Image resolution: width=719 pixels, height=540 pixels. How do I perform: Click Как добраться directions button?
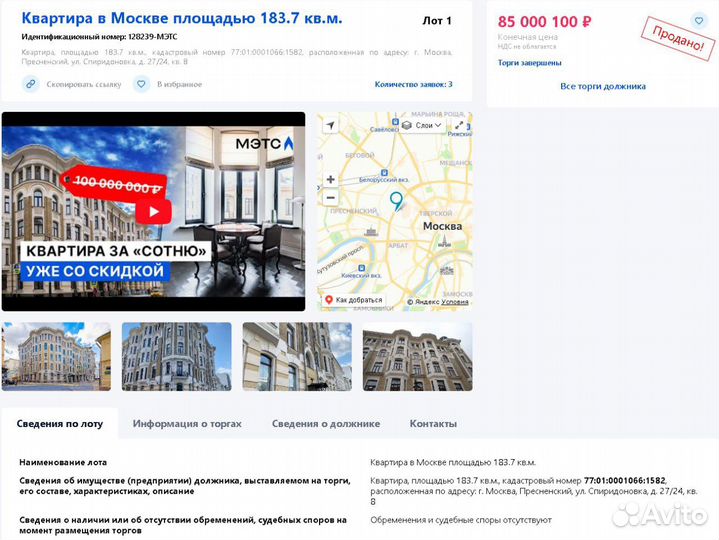pyautogui.click(x=354, y=300)
